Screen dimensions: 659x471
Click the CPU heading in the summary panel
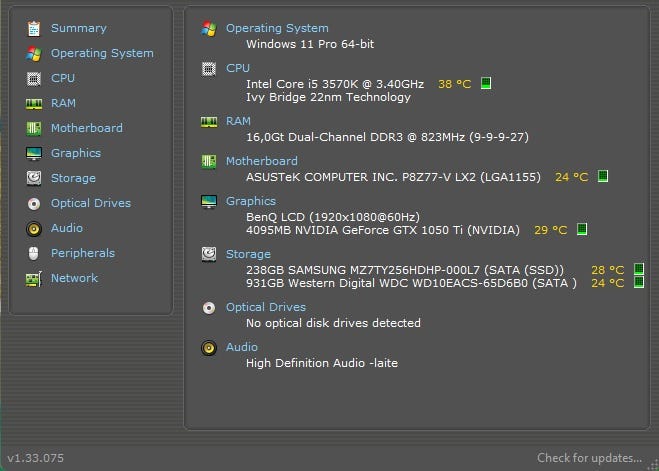(238, 68)
